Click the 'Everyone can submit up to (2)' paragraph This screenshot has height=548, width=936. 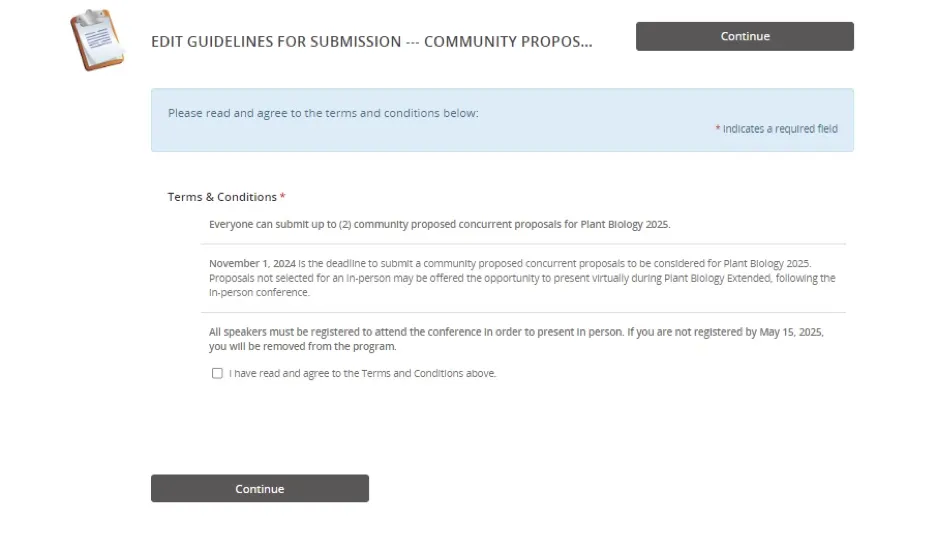click(x=439, y=224)
